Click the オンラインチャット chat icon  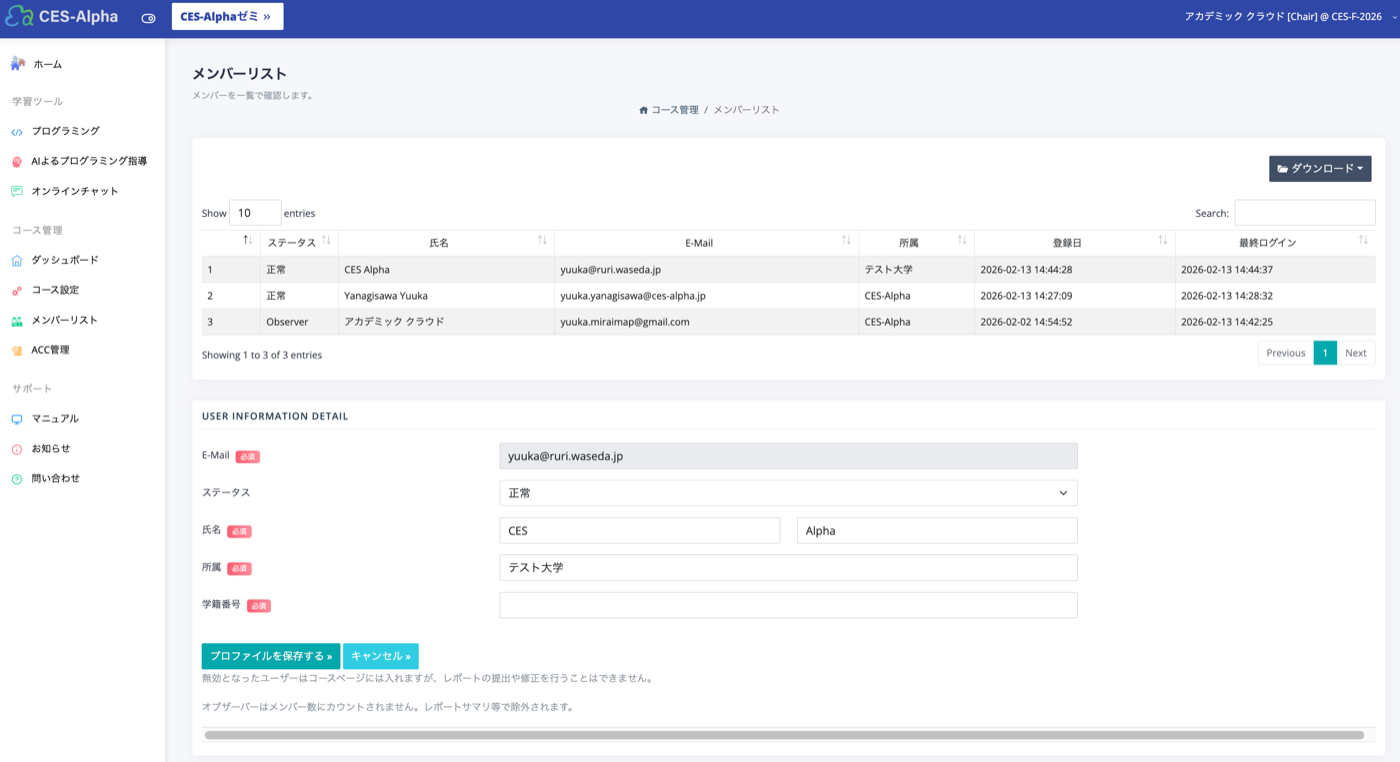tap(17, 191)
